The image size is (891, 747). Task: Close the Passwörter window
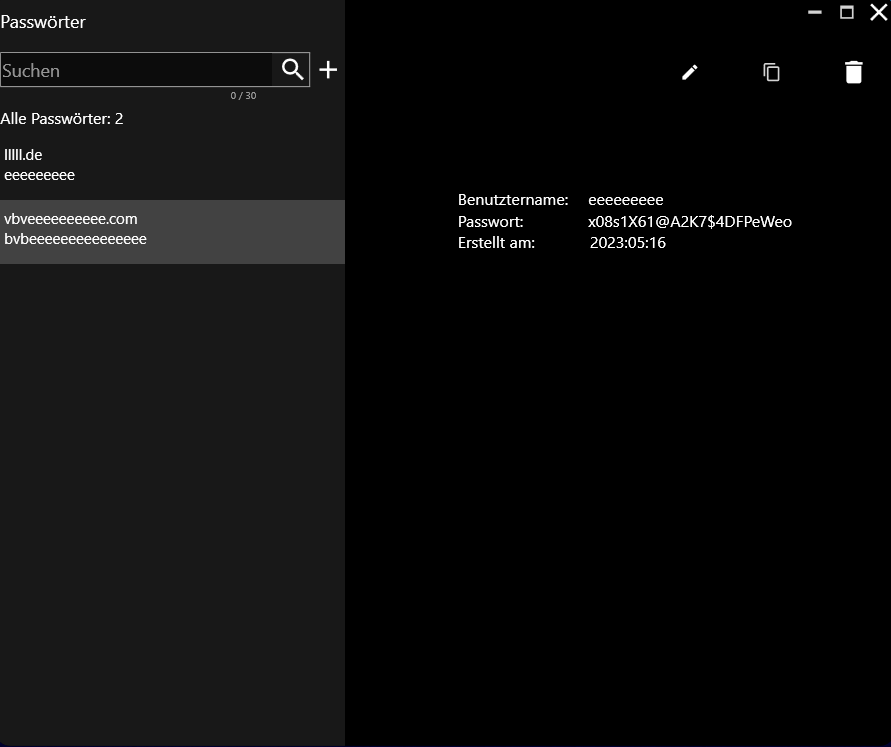click(x=878, y=12)
